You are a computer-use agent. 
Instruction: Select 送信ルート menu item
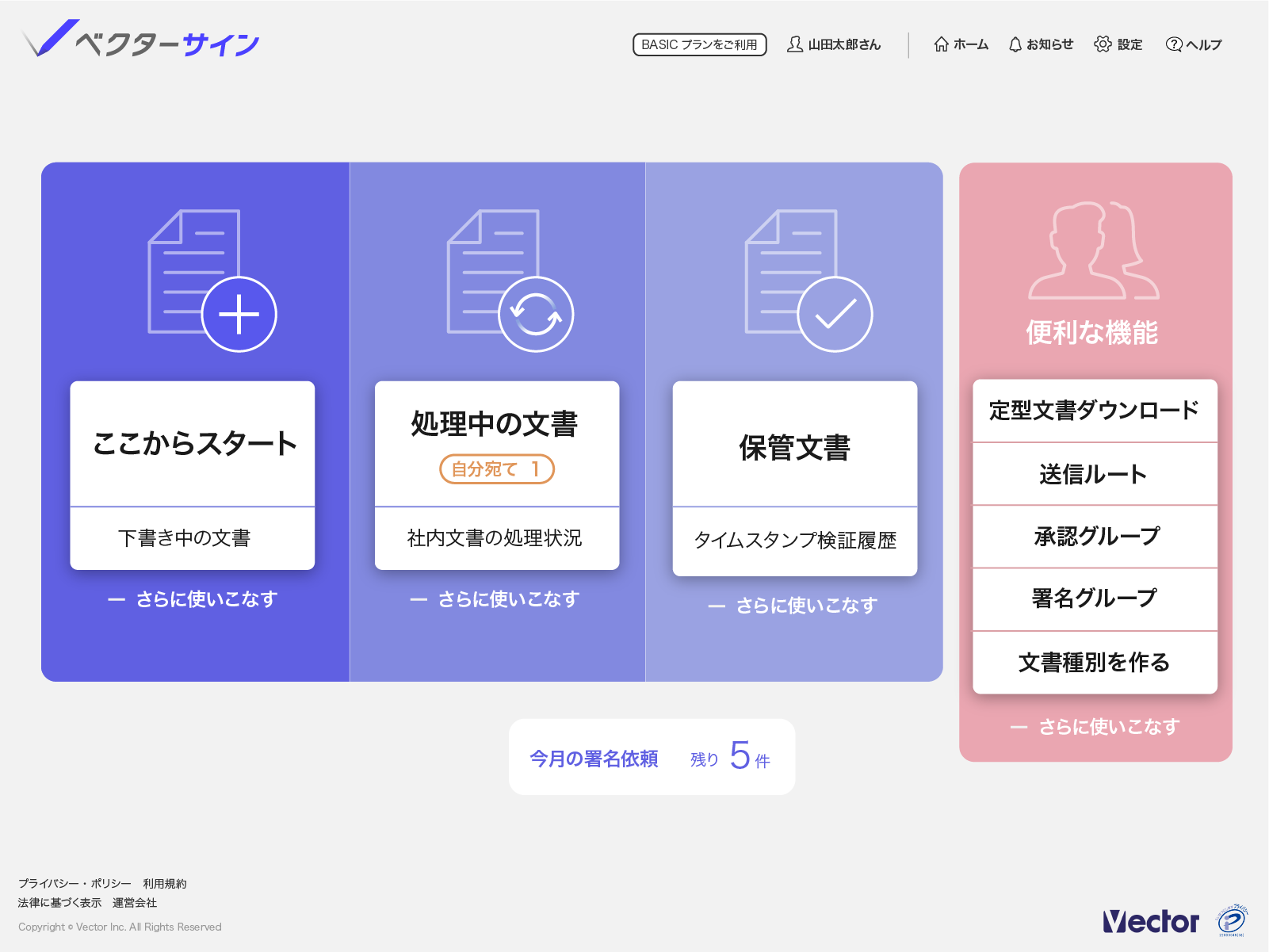point(1095,474)
